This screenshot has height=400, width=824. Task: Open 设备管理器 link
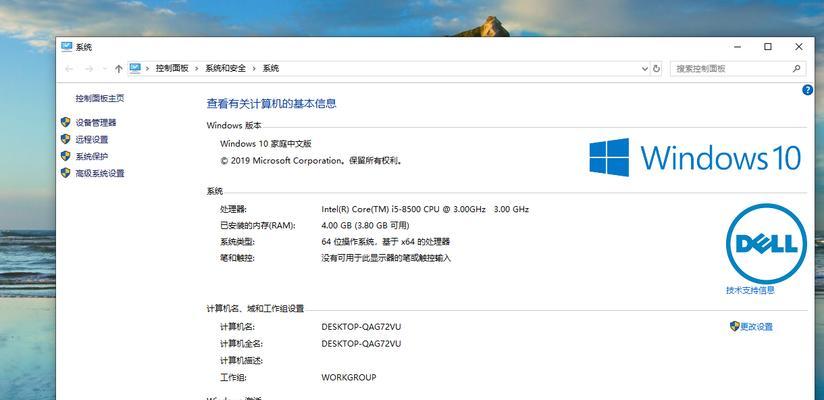(96, 122)
